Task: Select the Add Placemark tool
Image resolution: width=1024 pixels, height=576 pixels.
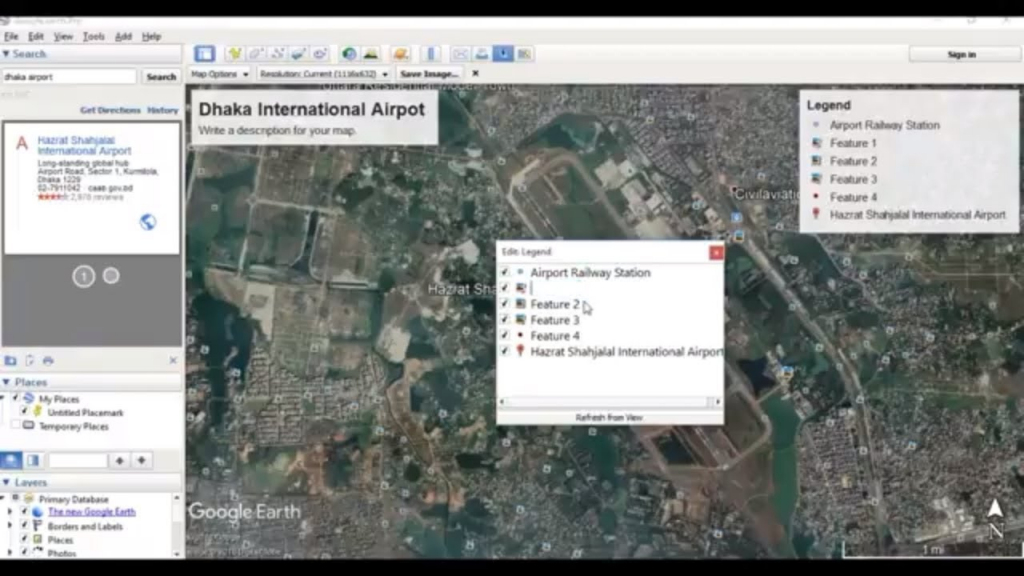Action: pyautogui.click(x=234, y=52)
